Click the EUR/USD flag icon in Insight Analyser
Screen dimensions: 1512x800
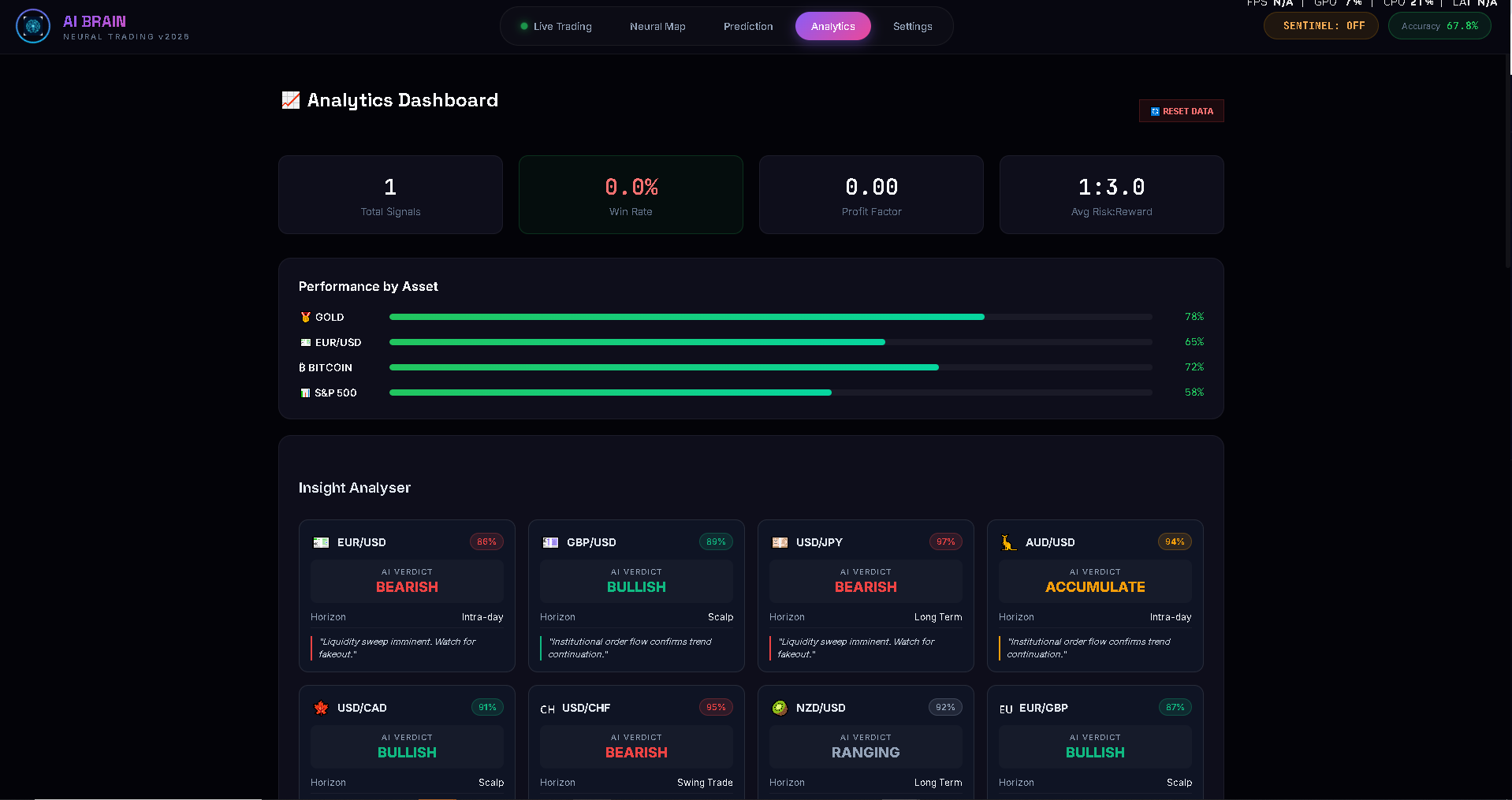pos(321,542)
